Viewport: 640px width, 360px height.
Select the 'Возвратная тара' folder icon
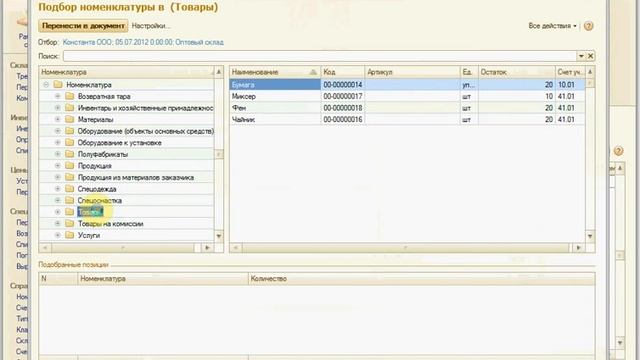[x=69, y=96]
